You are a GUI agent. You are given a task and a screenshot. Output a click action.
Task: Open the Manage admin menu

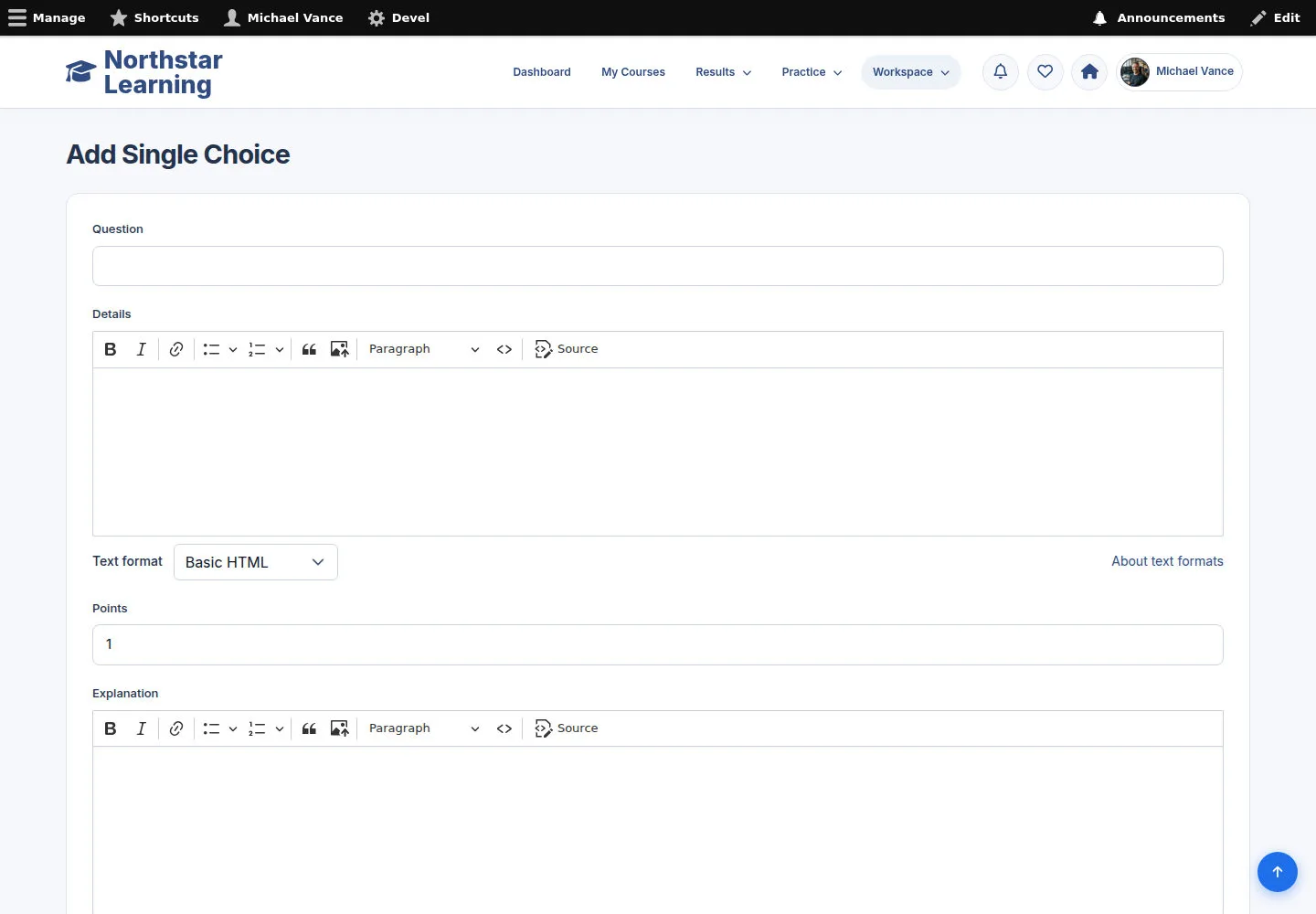[47, 18]
